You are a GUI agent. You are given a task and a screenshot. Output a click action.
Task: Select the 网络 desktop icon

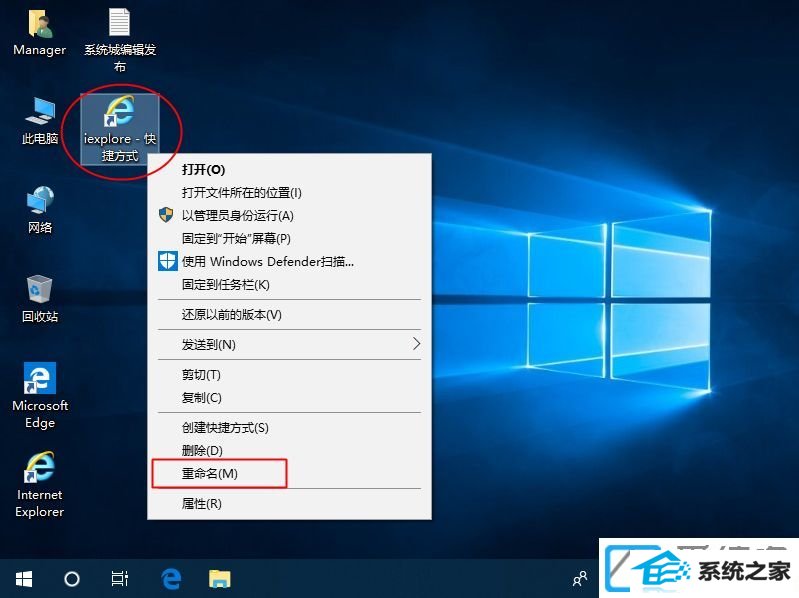tap(40, 210)
